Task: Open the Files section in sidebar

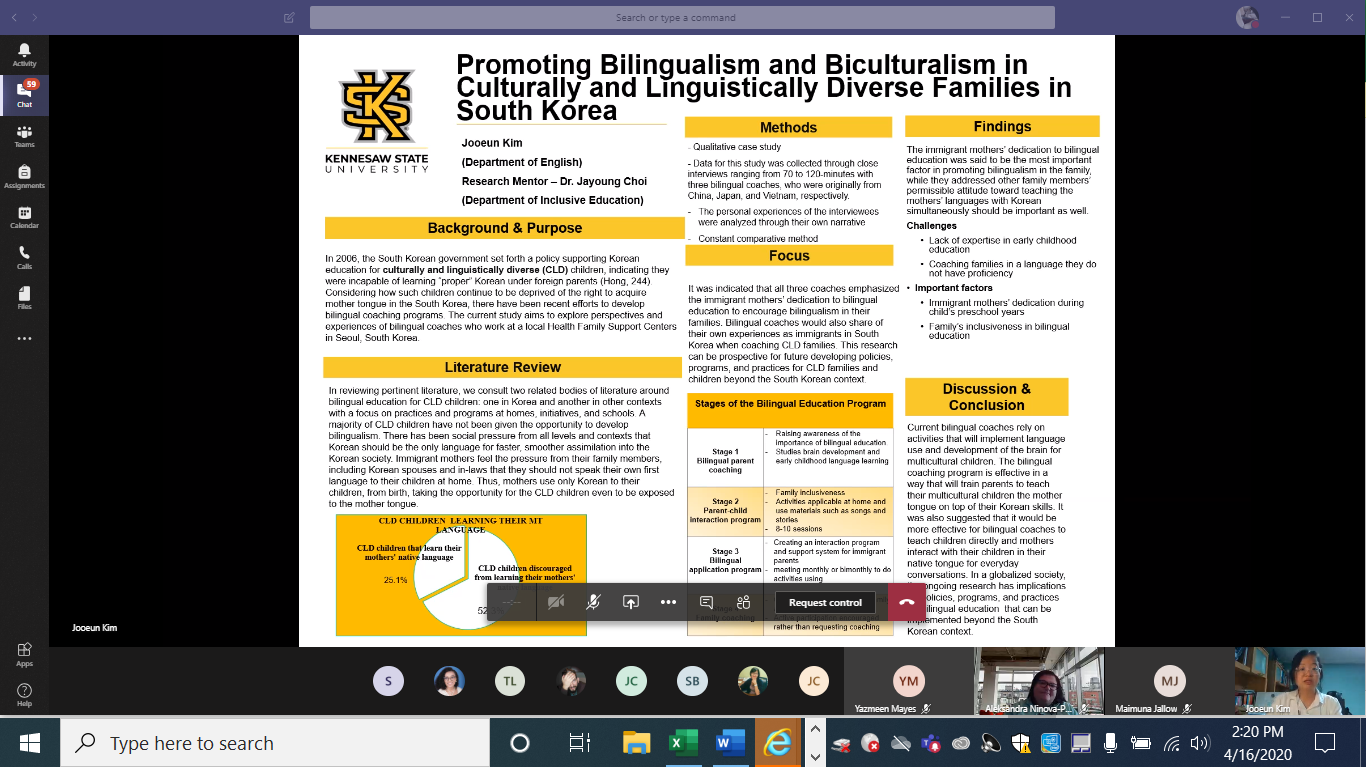Action: pos(24,298)
